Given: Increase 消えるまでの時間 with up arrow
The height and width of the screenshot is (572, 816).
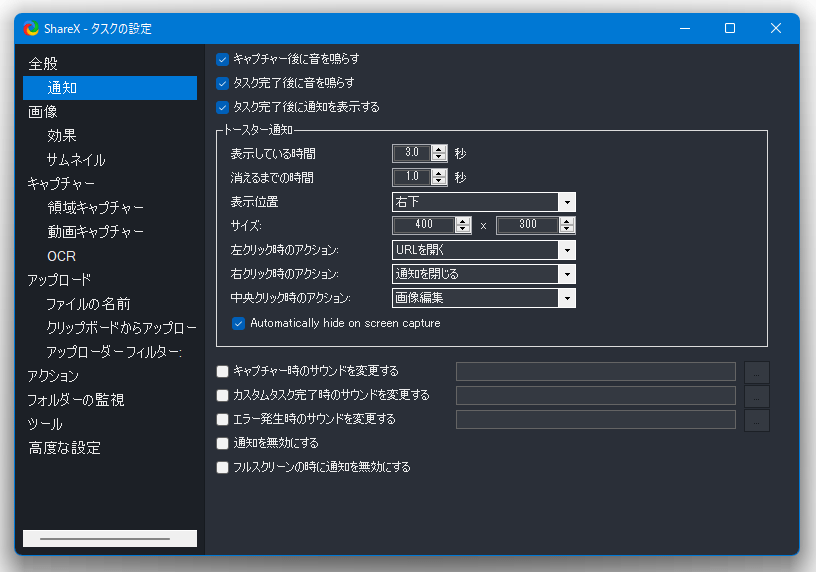Looking at the screenshot, I should click(439, 173).
